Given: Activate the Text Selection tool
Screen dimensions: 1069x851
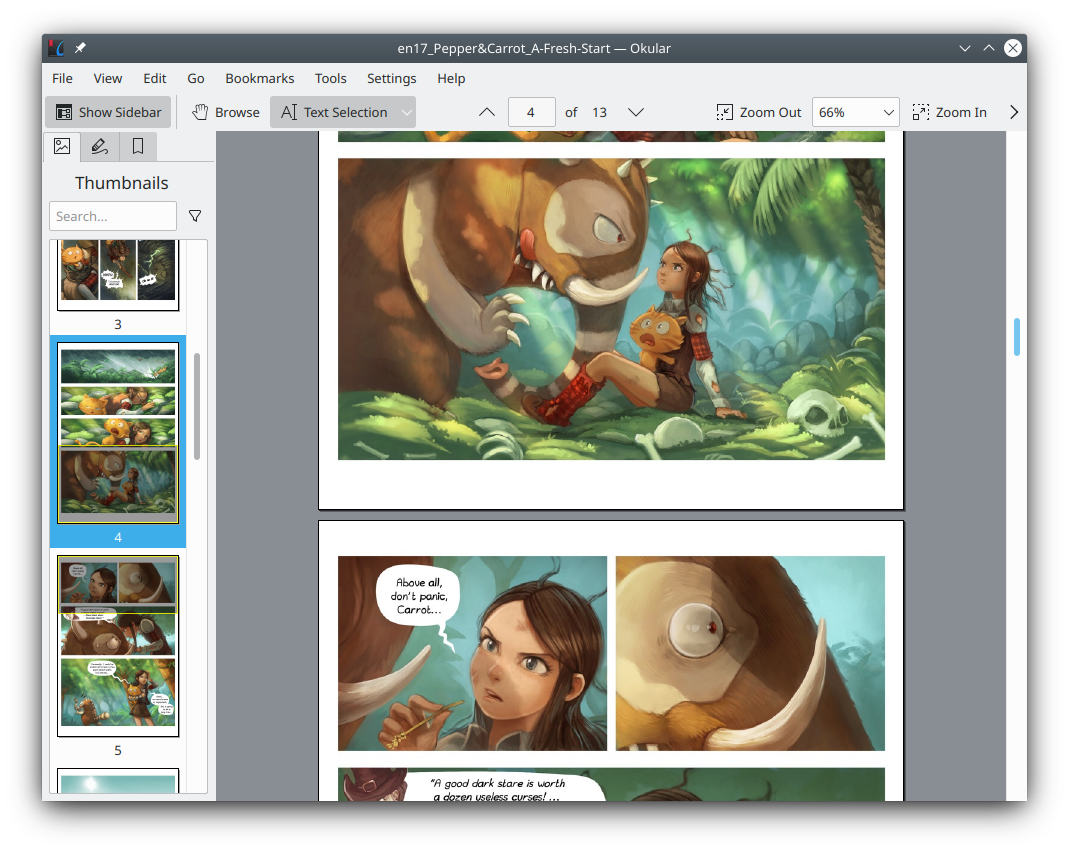Looking at the screenshot, I should (335, 112).
